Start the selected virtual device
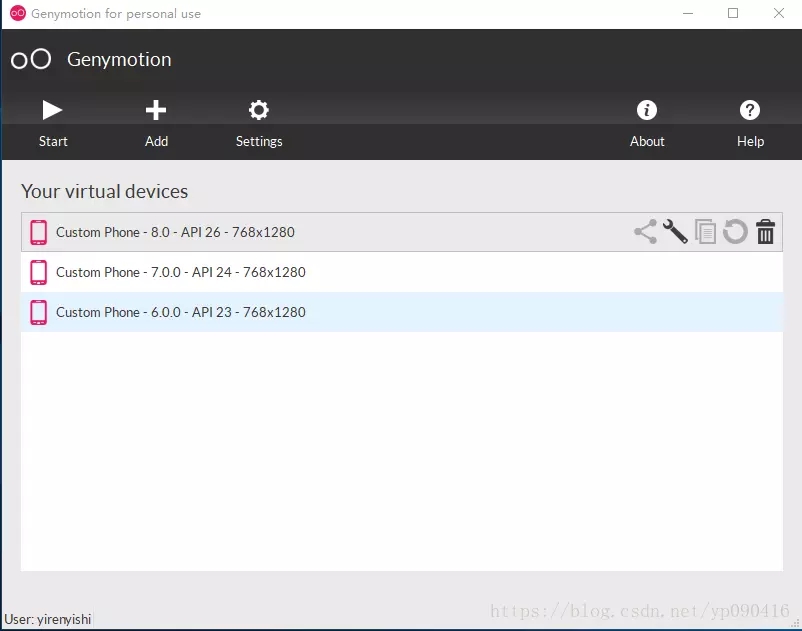 tap(53, 123)
